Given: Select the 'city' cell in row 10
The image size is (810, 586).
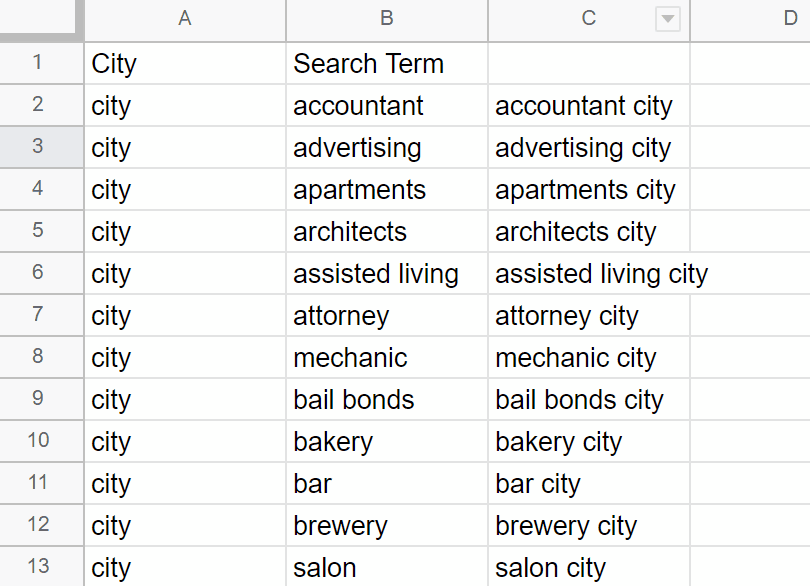Looking at the screenshot, I should click(184, 442).
